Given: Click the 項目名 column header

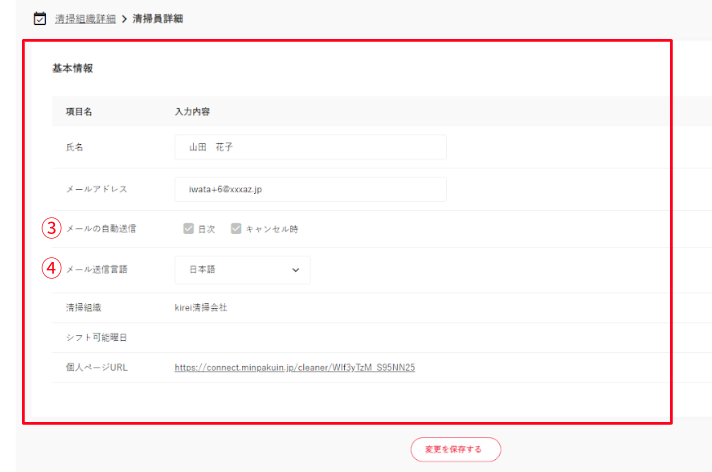Looking at the screenshot, I should coord(79,111).
